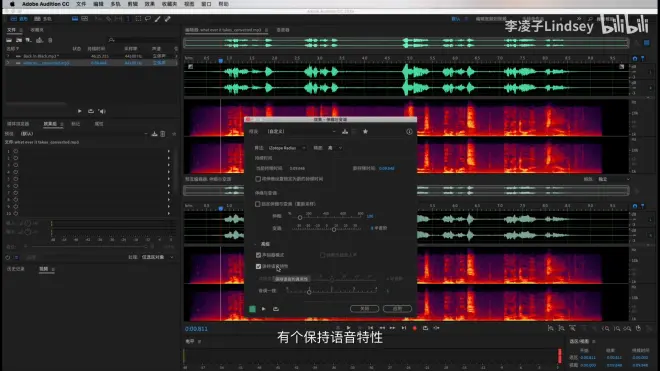Toggle lock stretch to new duration checkbox
660x371 pixels.
(258, 179)
